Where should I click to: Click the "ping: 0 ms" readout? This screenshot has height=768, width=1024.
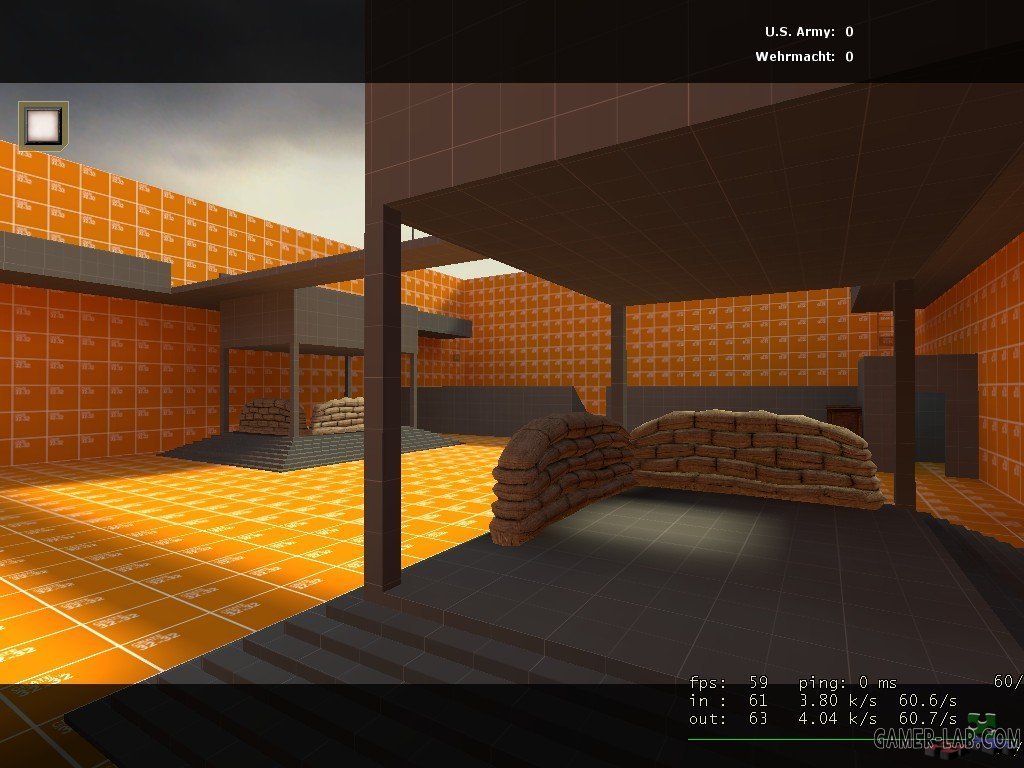[847, 682]
